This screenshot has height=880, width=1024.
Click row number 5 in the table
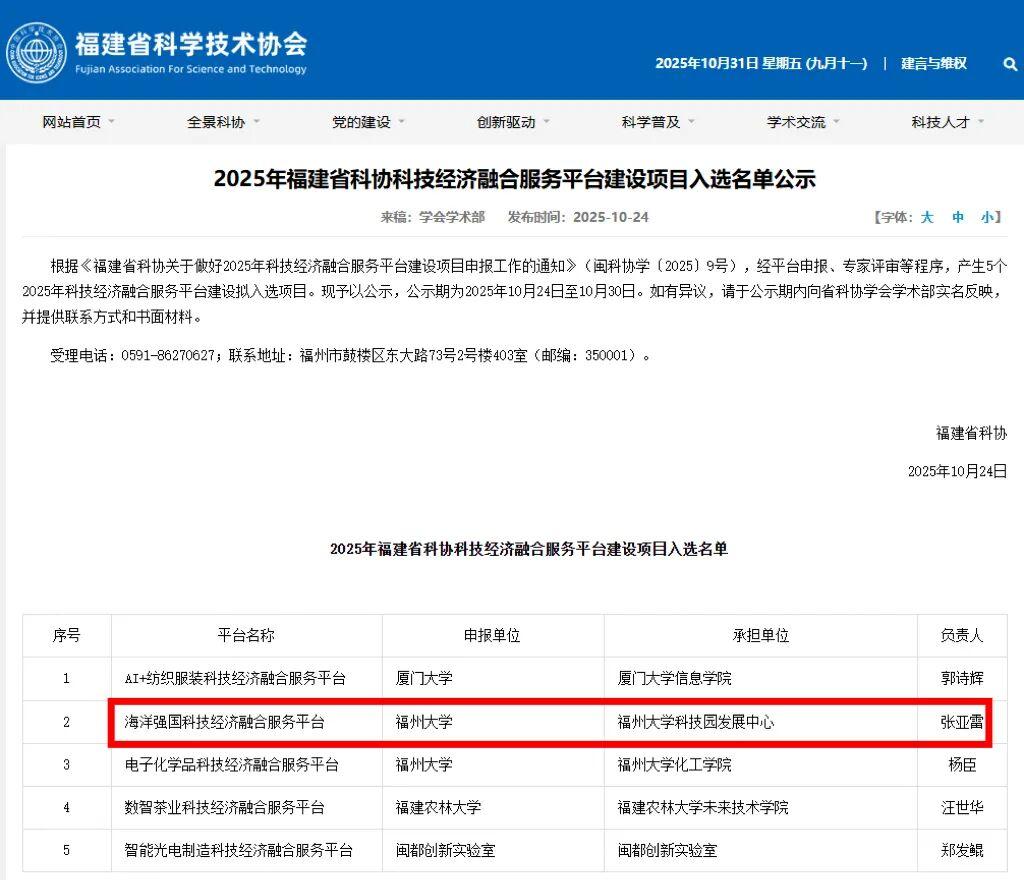(66, 851)
